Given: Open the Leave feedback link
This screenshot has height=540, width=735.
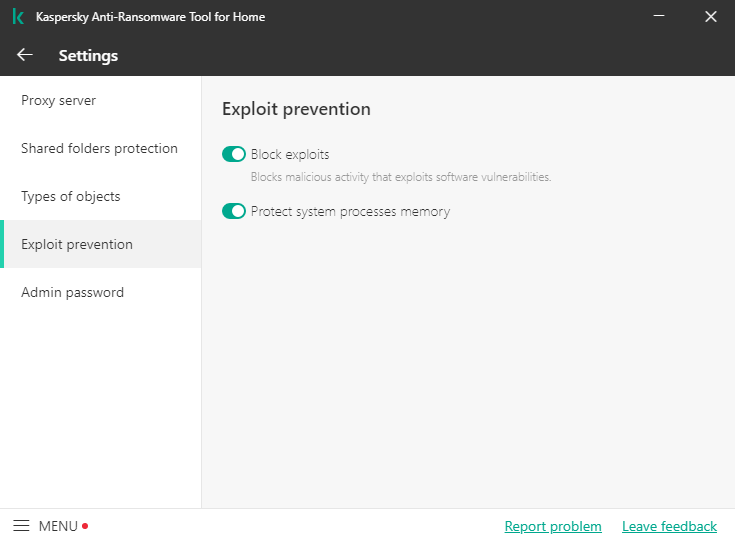Looking at the screenshot, I should [x=669, y=526].
